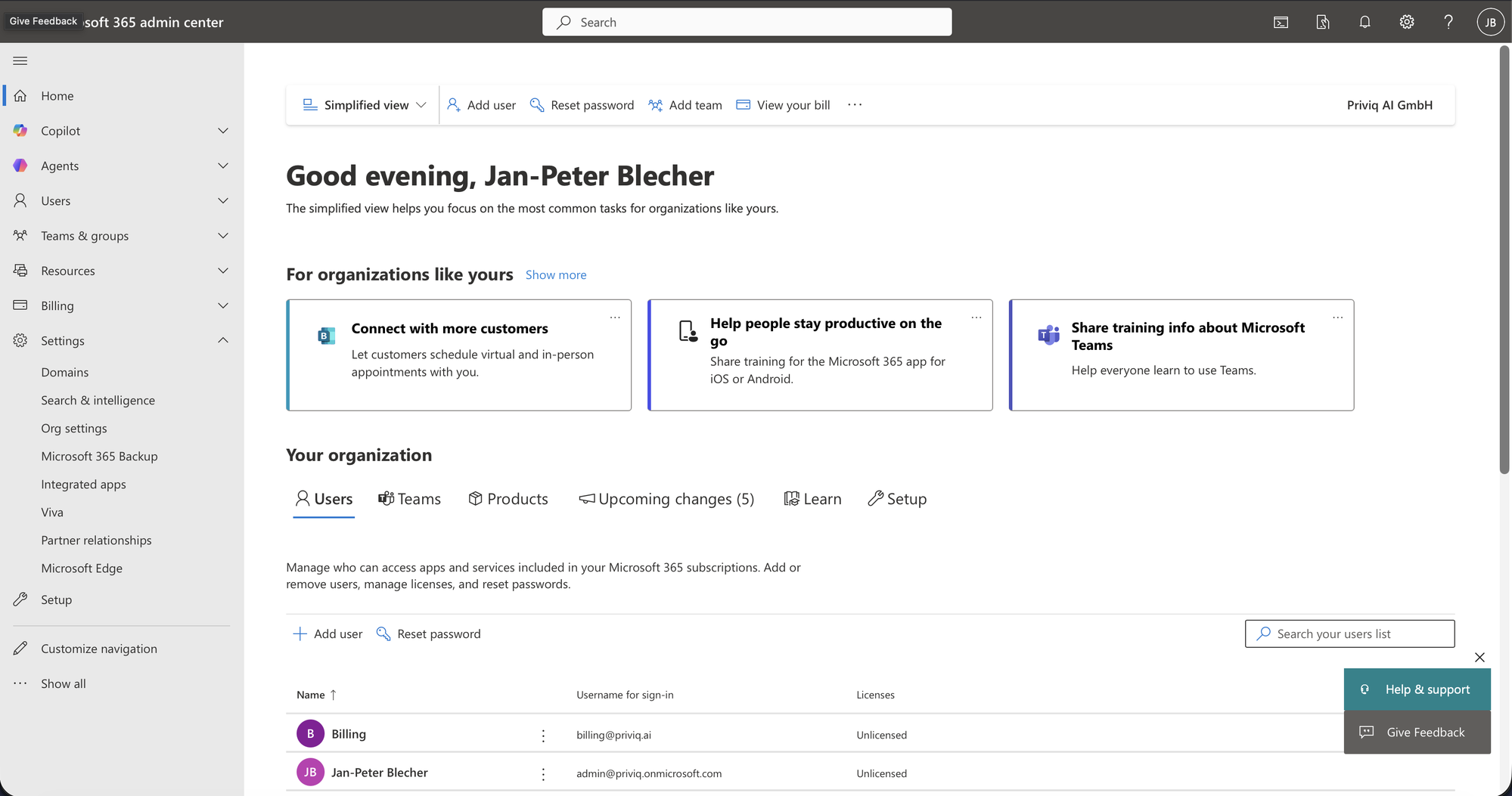Click the Search your users list field
The image size is (1512, 796).
click(1349, 633)
